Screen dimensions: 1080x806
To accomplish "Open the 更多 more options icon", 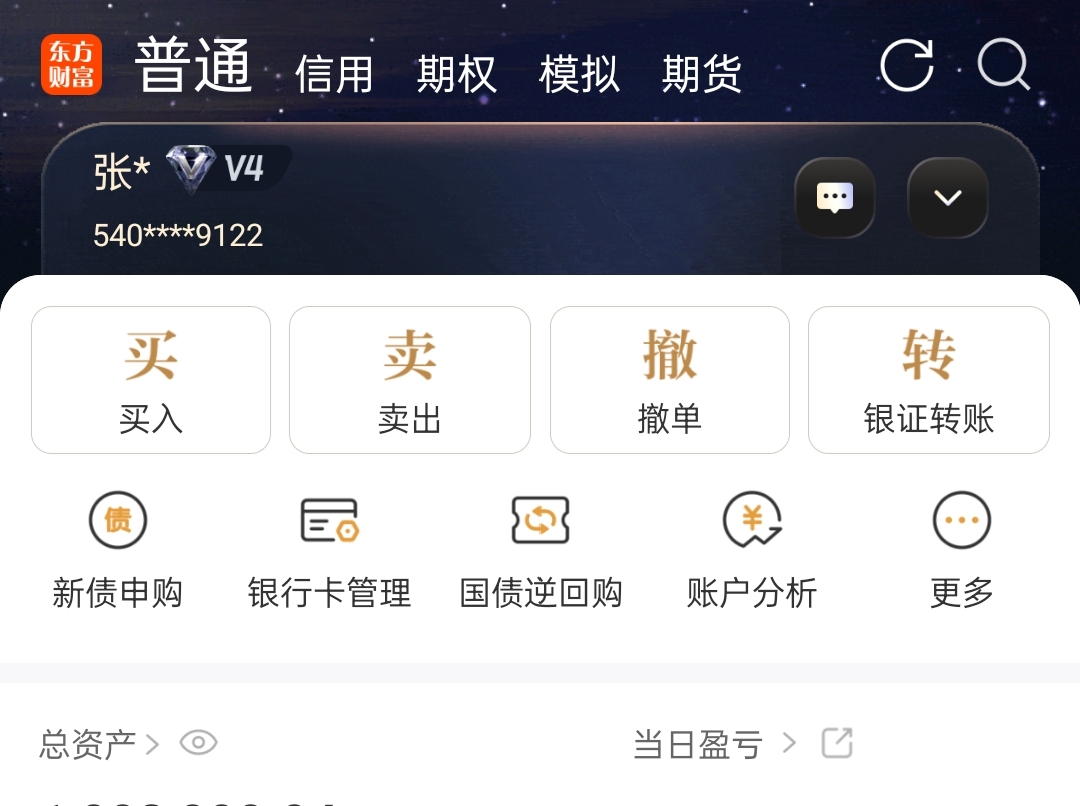I will point(962,552).
